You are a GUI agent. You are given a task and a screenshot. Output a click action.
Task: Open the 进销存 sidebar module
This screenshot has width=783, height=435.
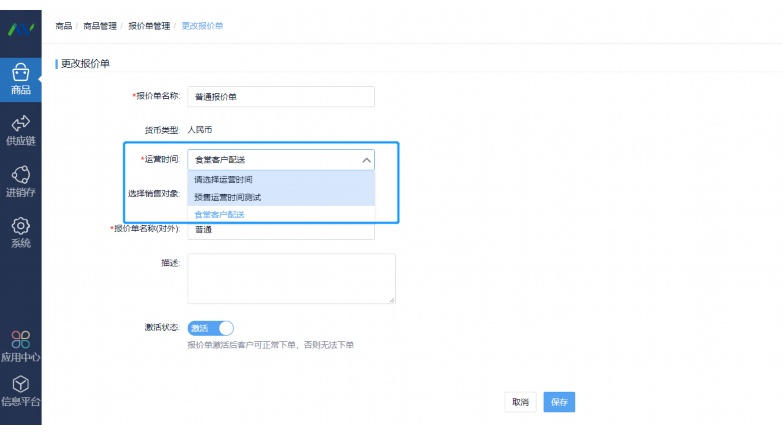pos(20,182)
